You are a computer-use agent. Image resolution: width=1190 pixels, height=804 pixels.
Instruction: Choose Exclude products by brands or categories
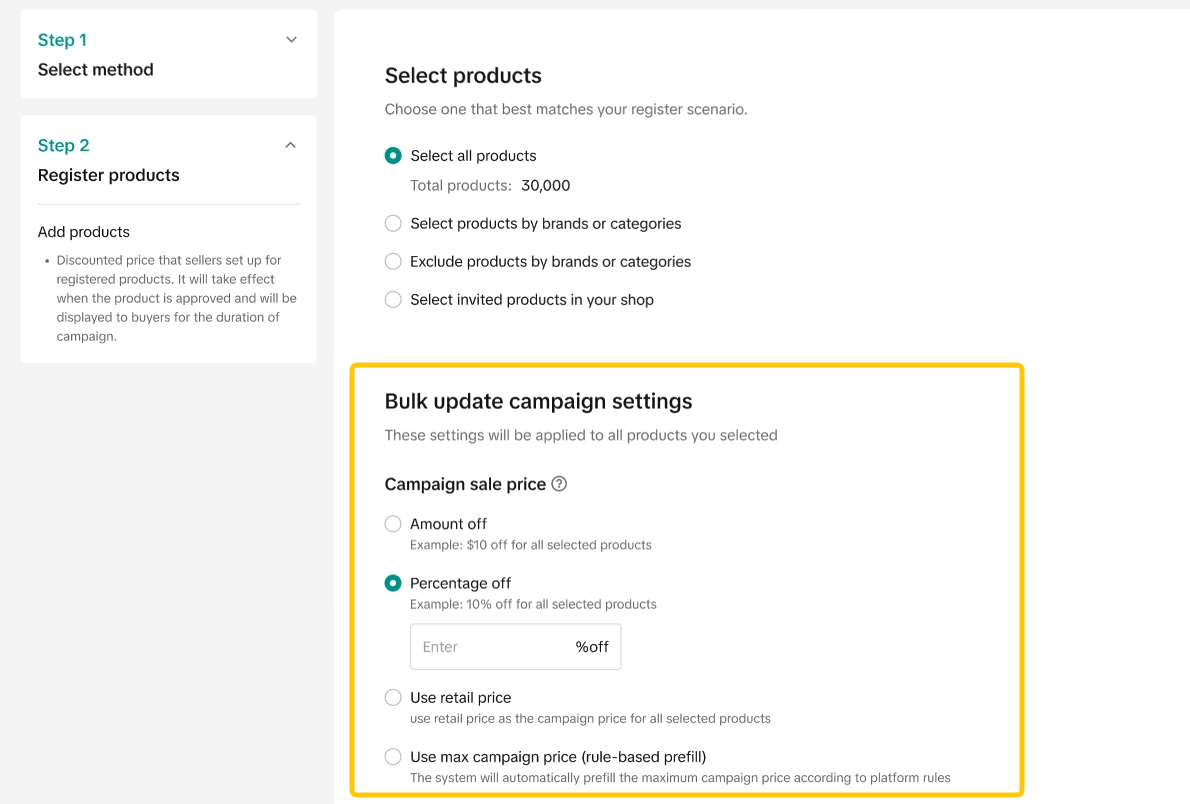393,262
